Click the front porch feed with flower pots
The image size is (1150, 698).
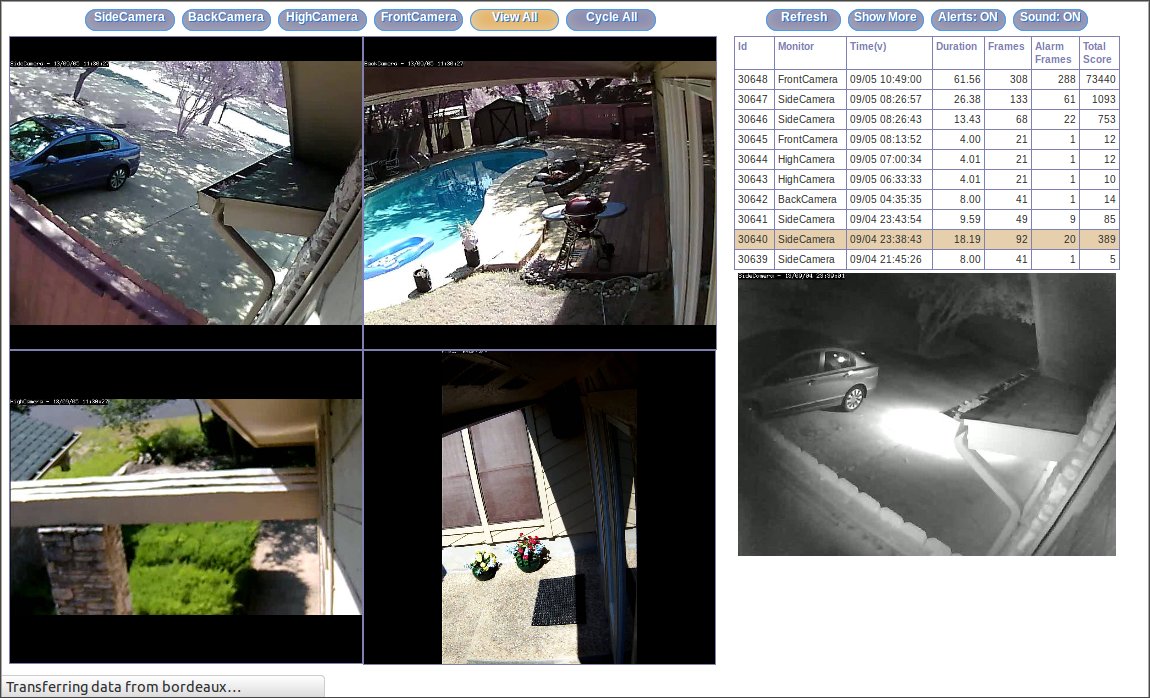click(539, 507)
